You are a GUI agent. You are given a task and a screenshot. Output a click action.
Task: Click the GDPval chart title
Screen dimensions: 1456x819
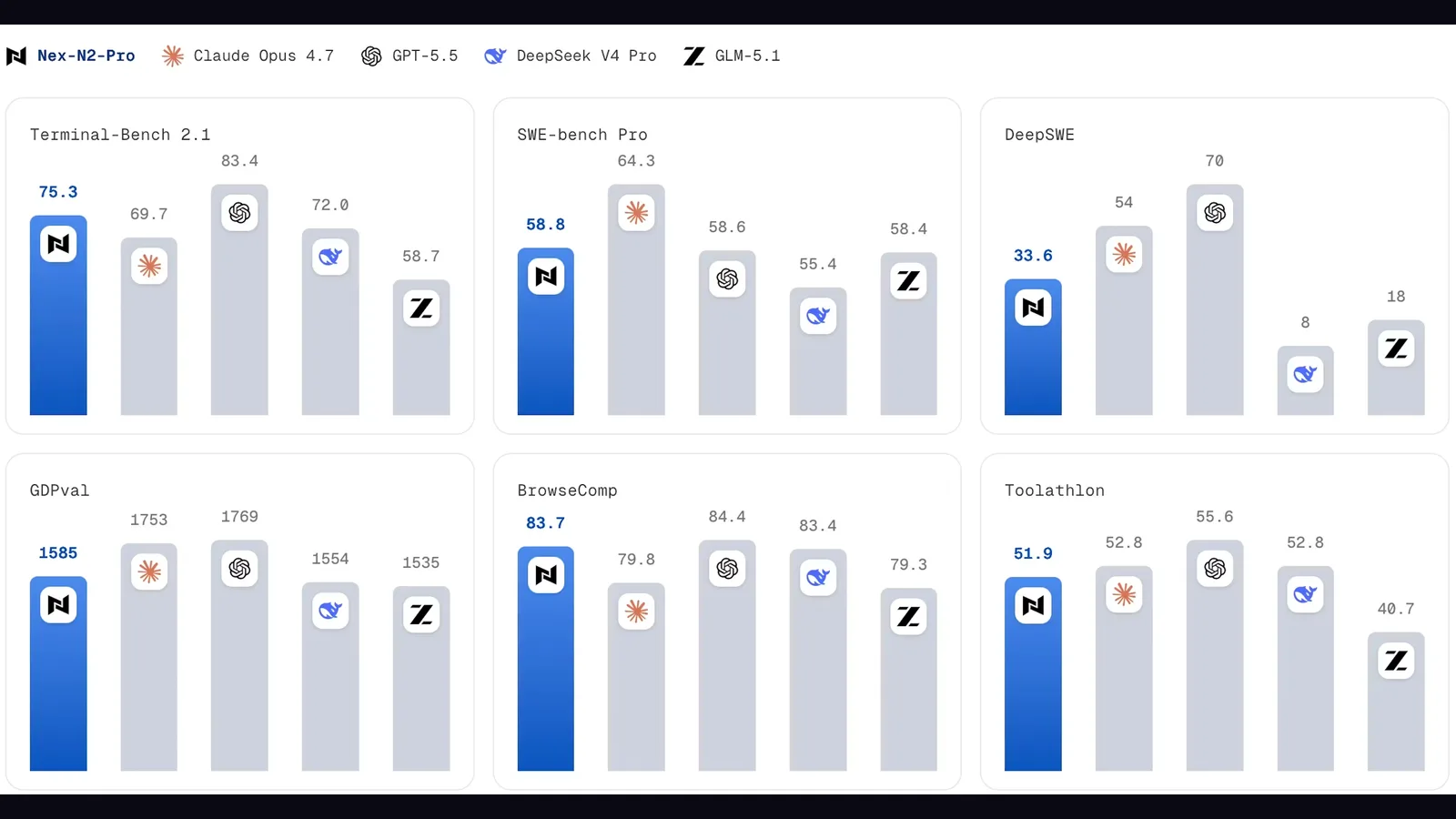tap(60, 490)
